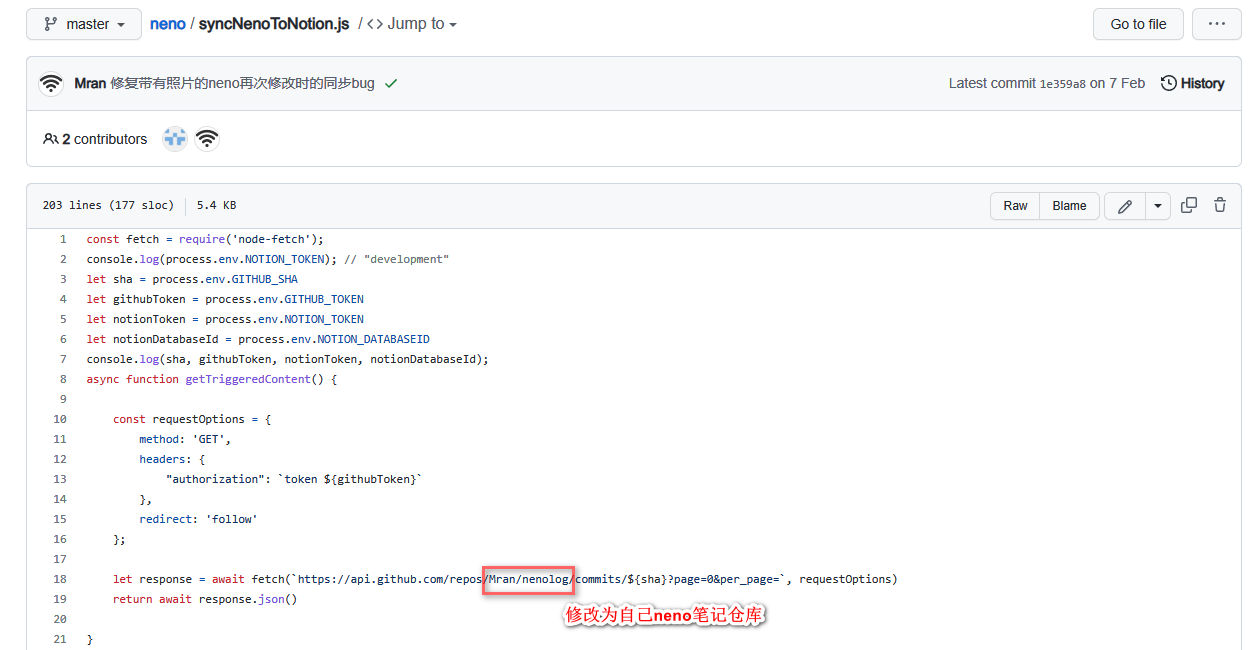This screenshot has width=1251, height=650.
Task: Click the contributors people icon
Action: pos(50,139)
